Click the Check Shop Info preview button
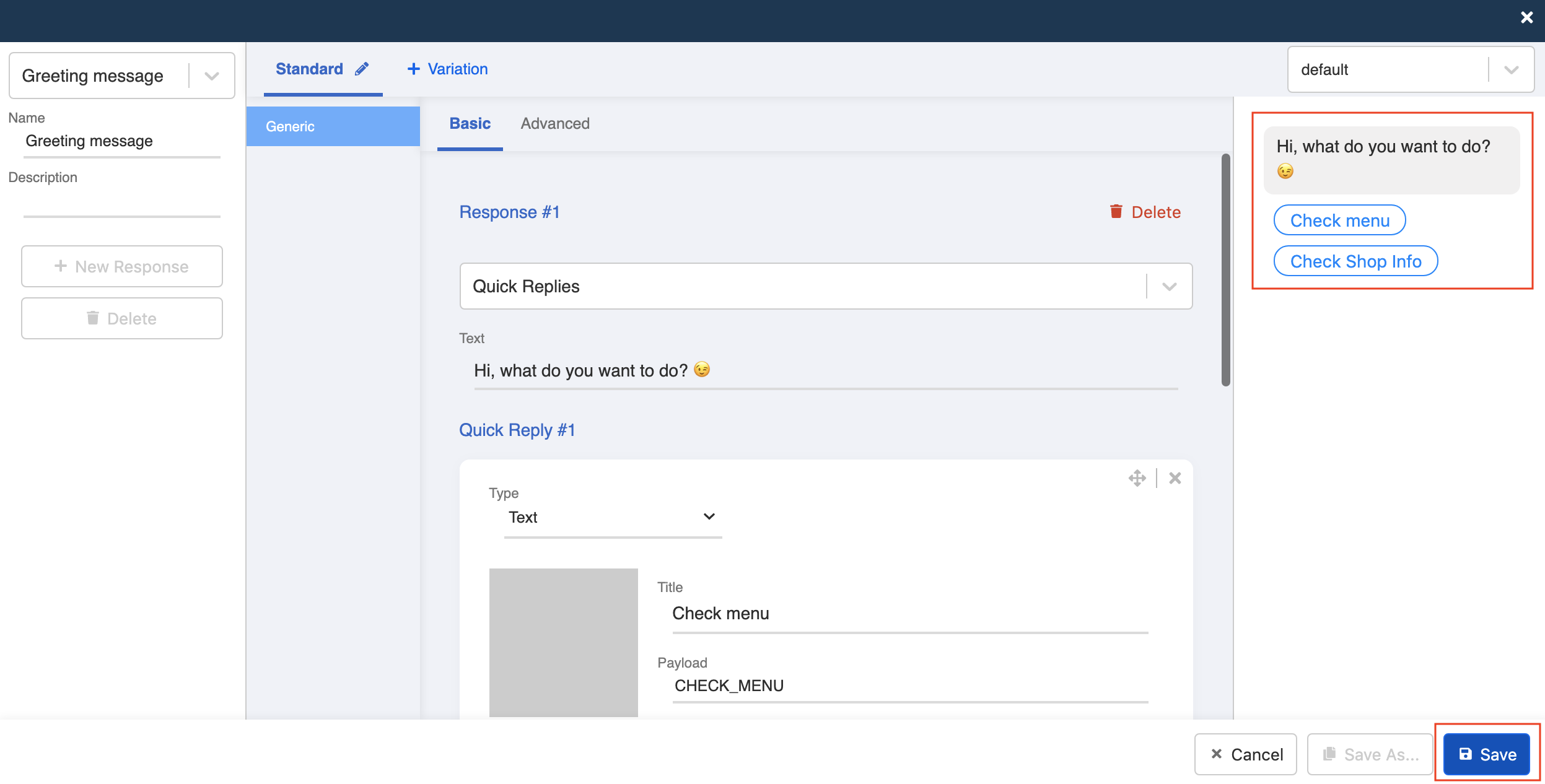Screen dimensions: 1545x784 coord(1355,261)
